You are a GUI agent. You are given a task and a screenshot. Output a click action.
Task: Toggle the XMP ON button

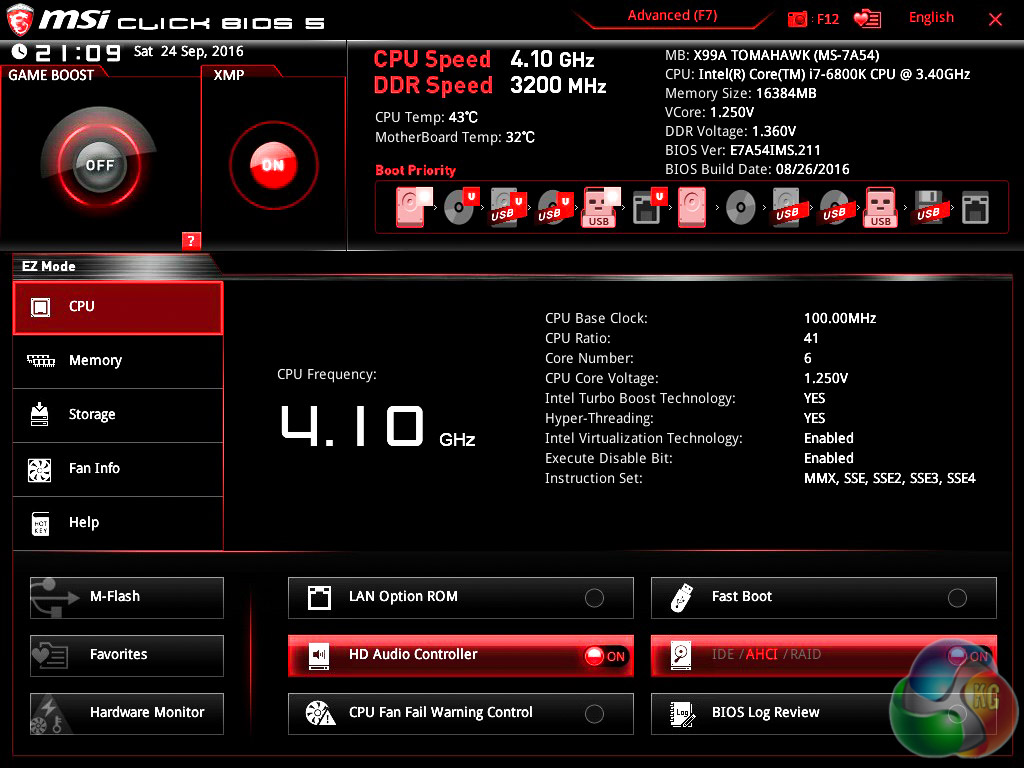click(274, 165)
